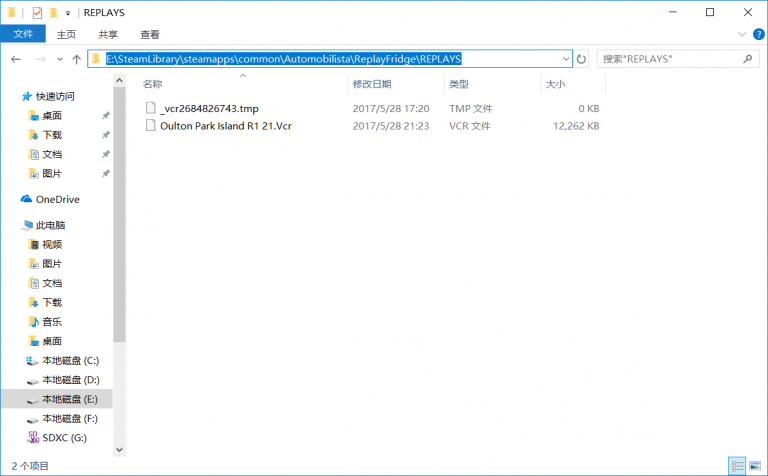Open 音乐 folder under This PC
The width and height of the screenshot is (768, 476).
click(52, 322)
